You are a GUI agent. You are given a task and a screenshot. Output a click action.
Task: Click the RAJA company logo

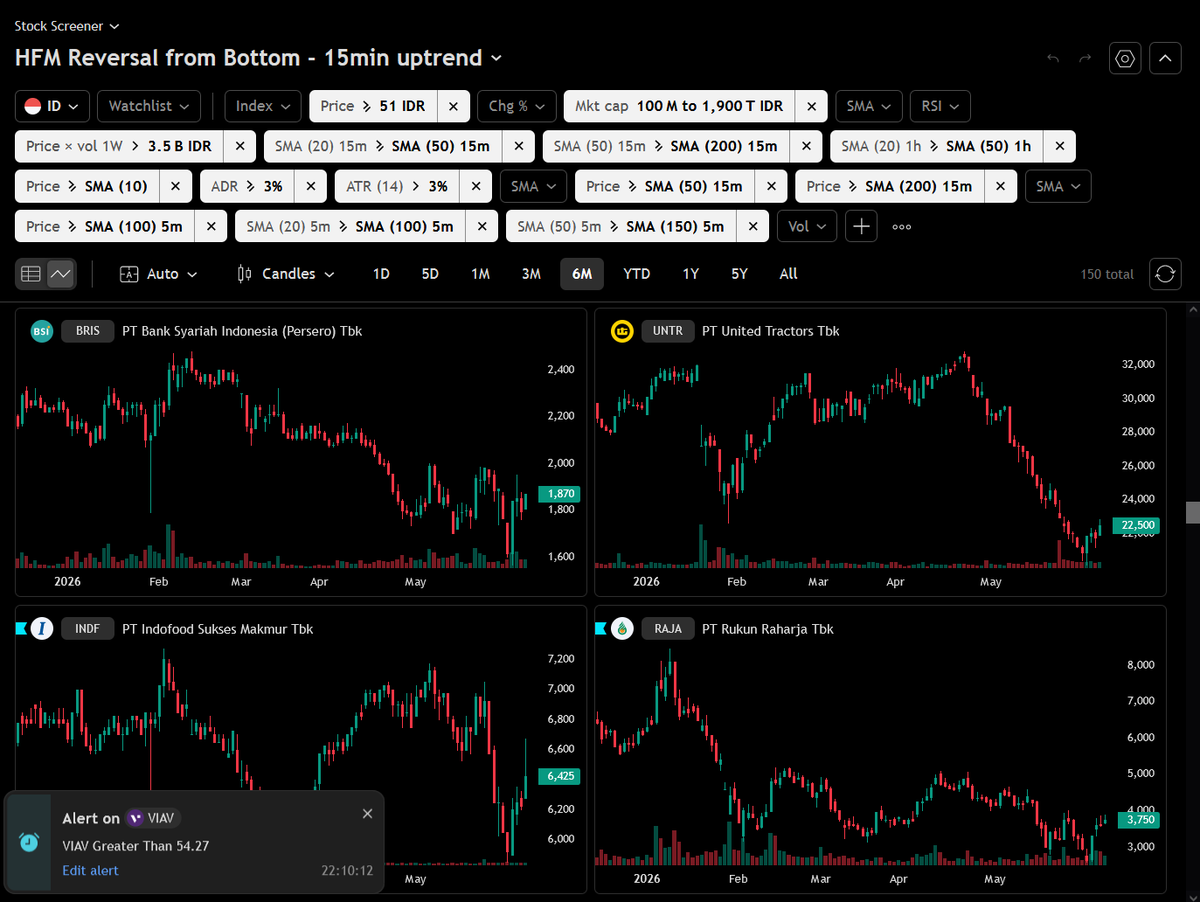pos(622,629)
